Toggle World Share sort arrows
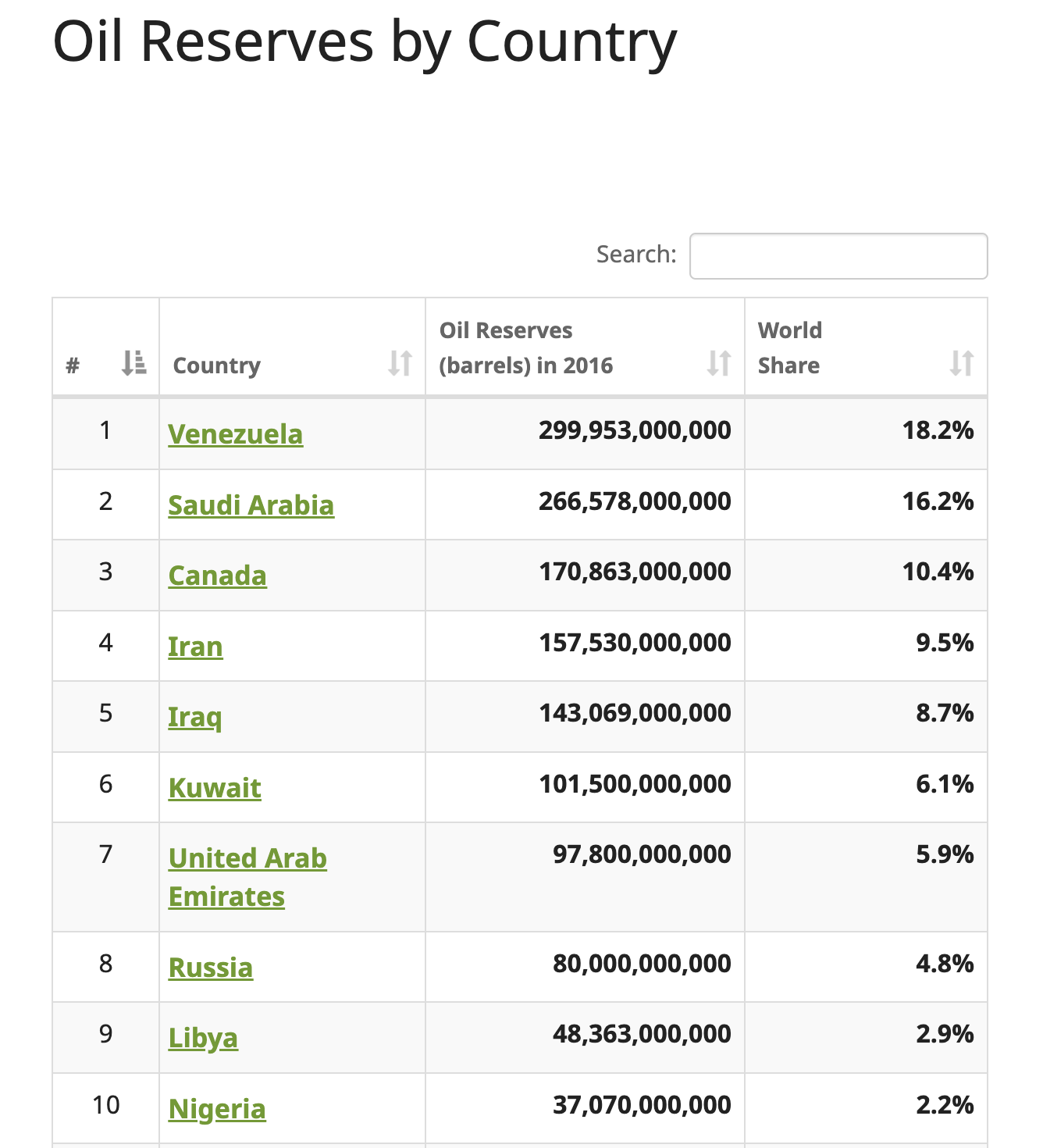The height and width of the screenshot is (1148, 1043). [x=962, y=363]
